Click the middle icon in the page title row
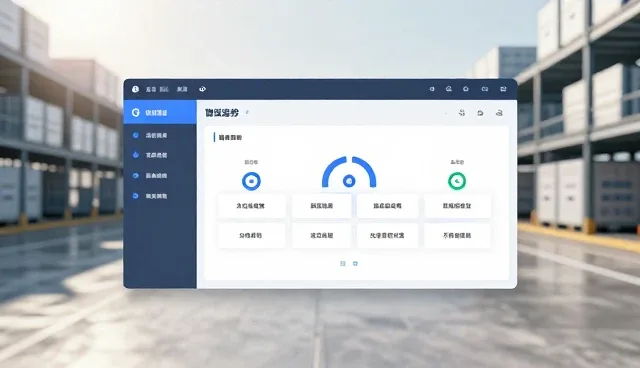This screenshot has width=640, height=368. pyautogui.click(x=480, y=113)
